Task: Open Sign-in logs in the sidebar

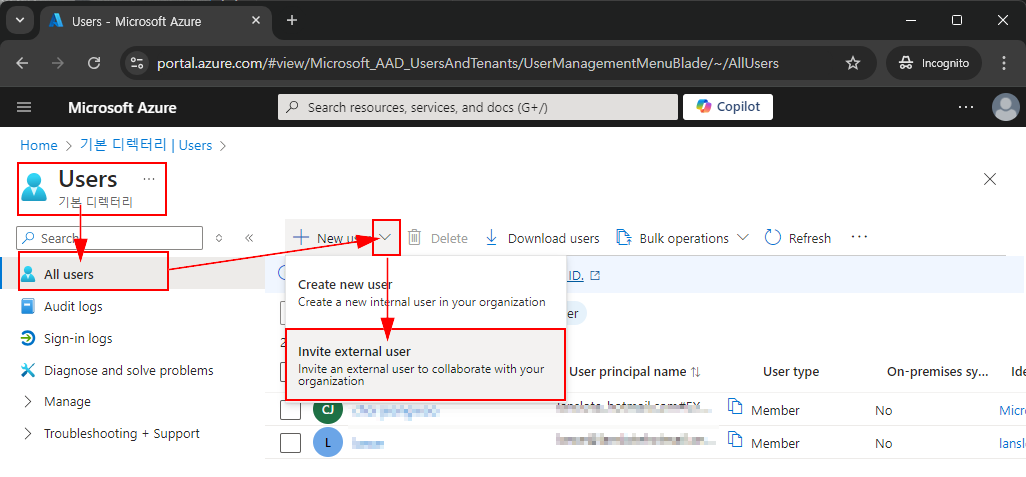Action: (x=78, y=338)
